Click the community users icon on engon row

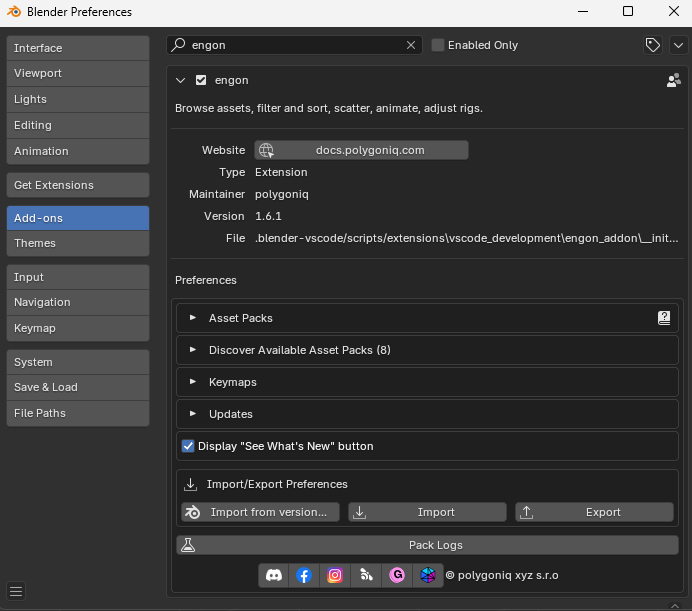click(x=673, y=80)
